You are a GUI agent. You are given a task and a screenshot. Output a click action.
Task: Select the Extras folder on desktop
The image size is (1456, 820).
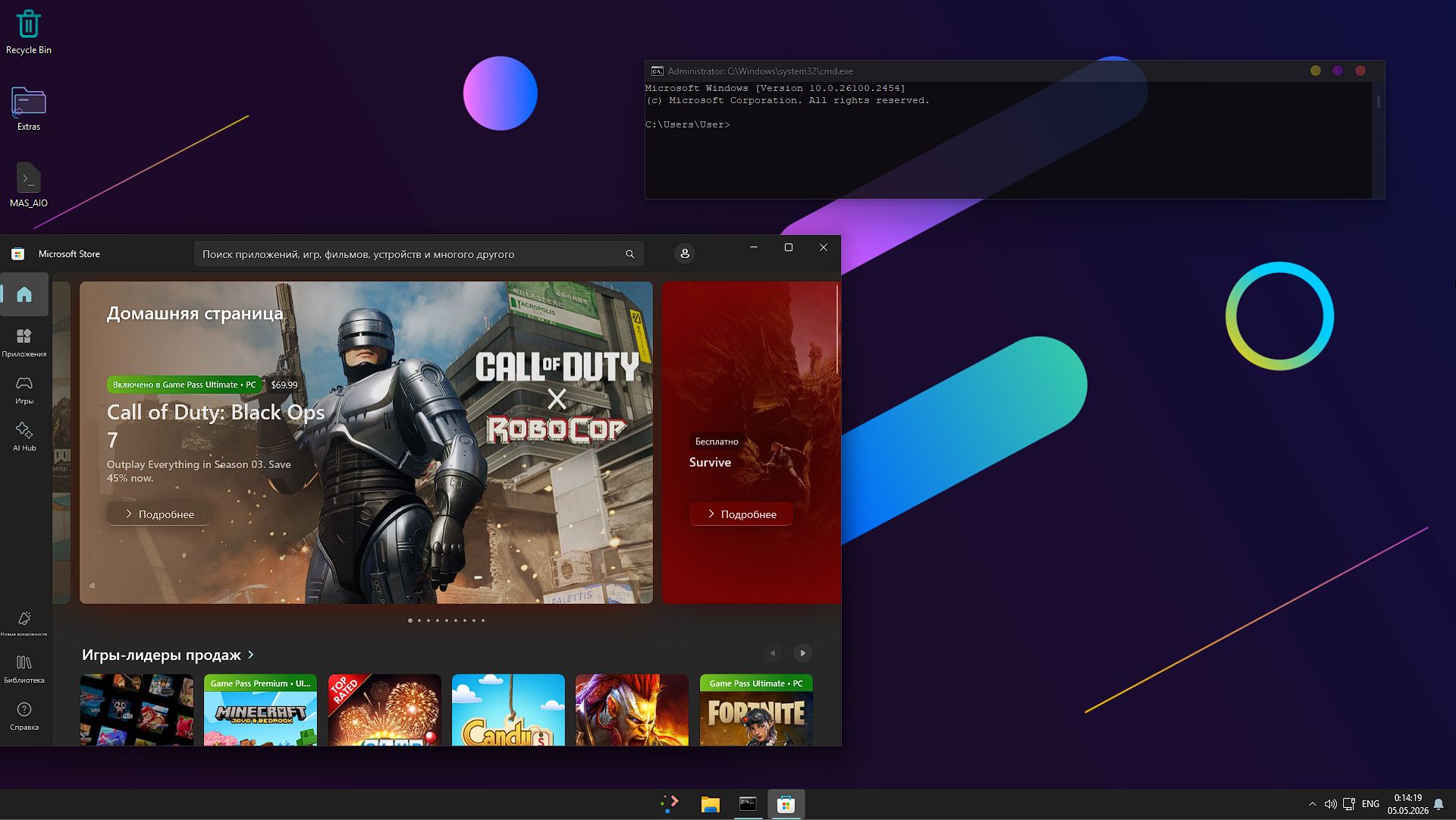tap(29, 108)
